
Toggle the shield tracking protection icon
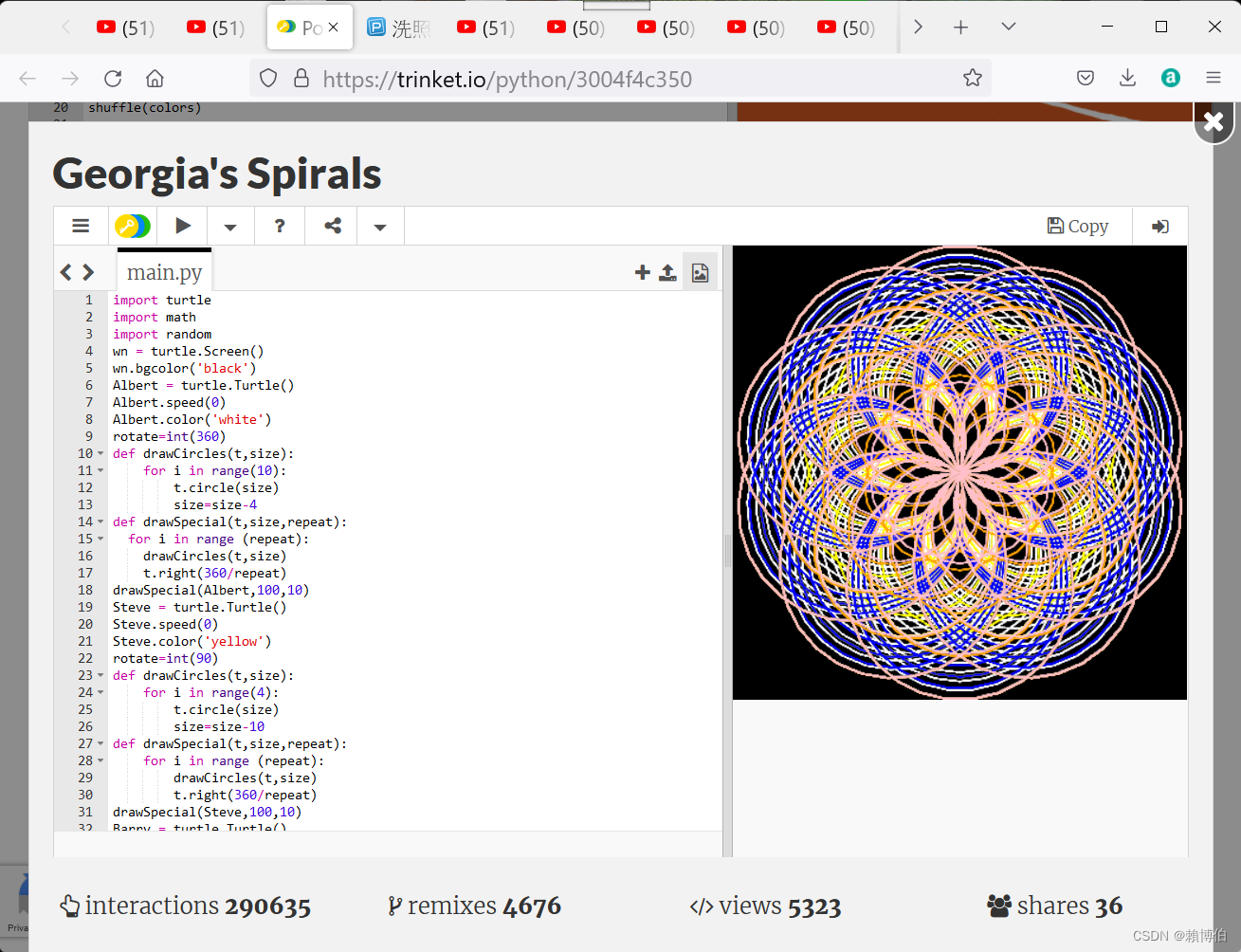pos(268,78)
